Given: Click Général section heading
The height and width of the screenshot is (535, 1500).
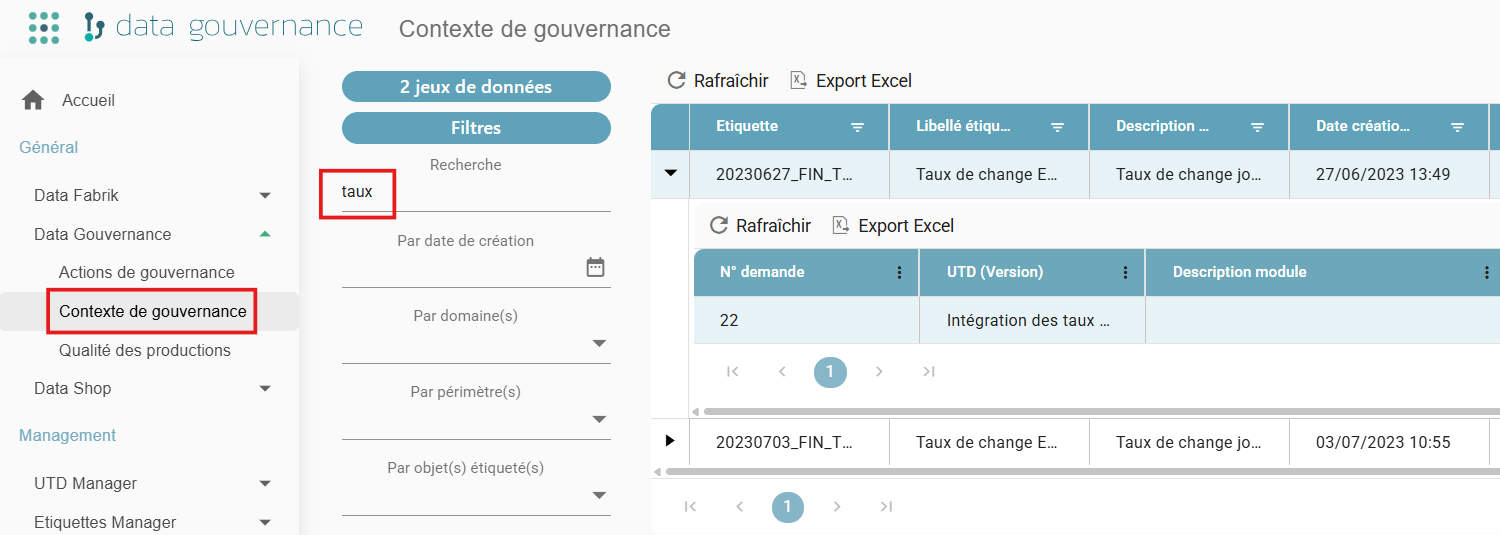Looking at the screenshot, I should (x=48, y=147).
